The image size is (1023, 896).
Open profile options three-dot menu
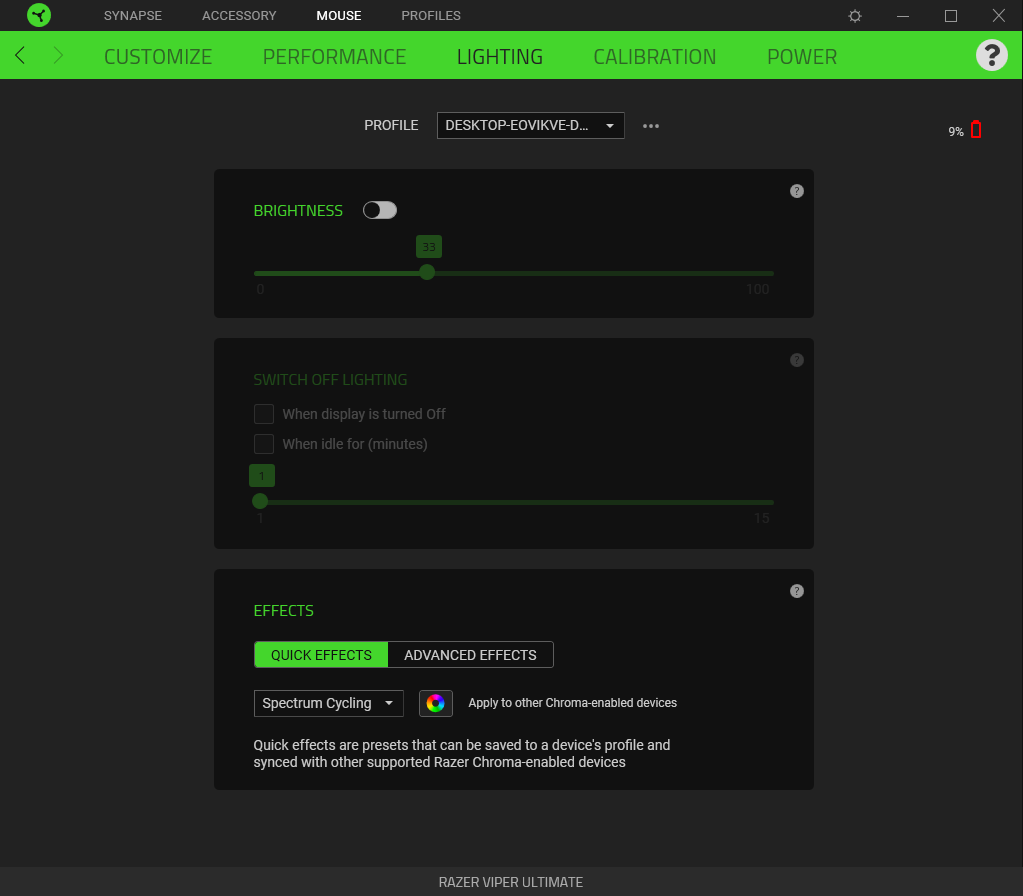650,126
